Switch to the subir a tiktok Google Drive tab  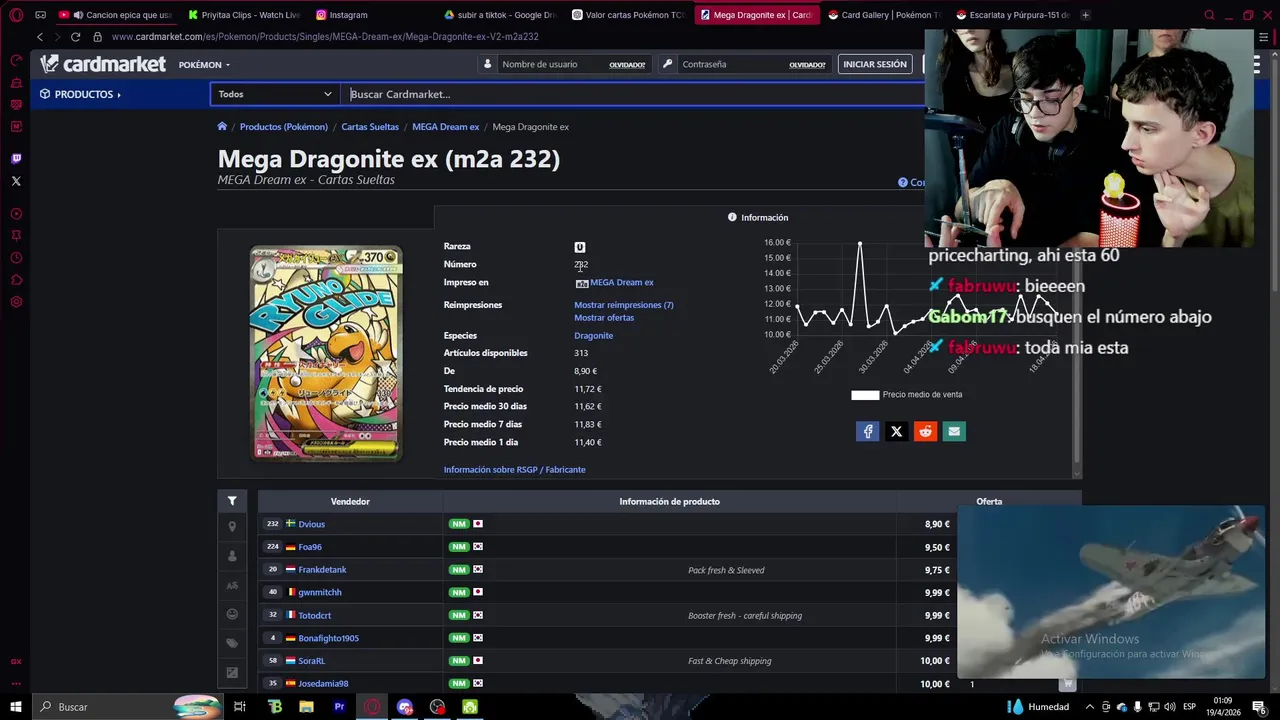[500, 15]
